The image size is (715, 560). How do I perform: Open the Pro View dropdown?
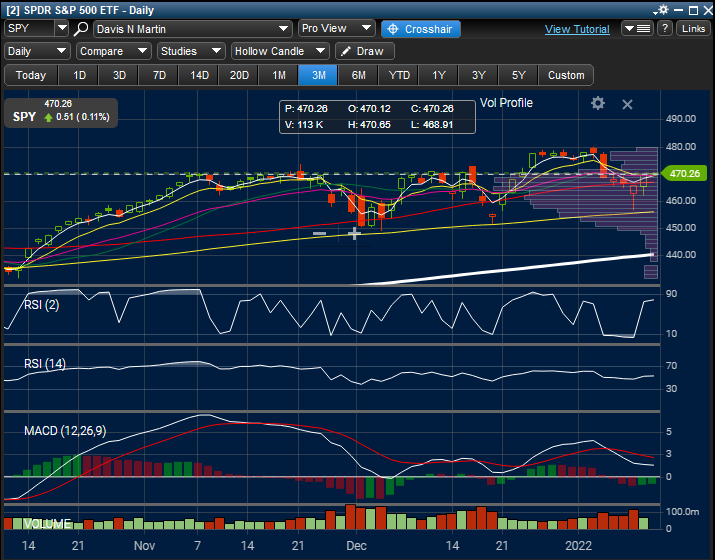coord(337,28)
